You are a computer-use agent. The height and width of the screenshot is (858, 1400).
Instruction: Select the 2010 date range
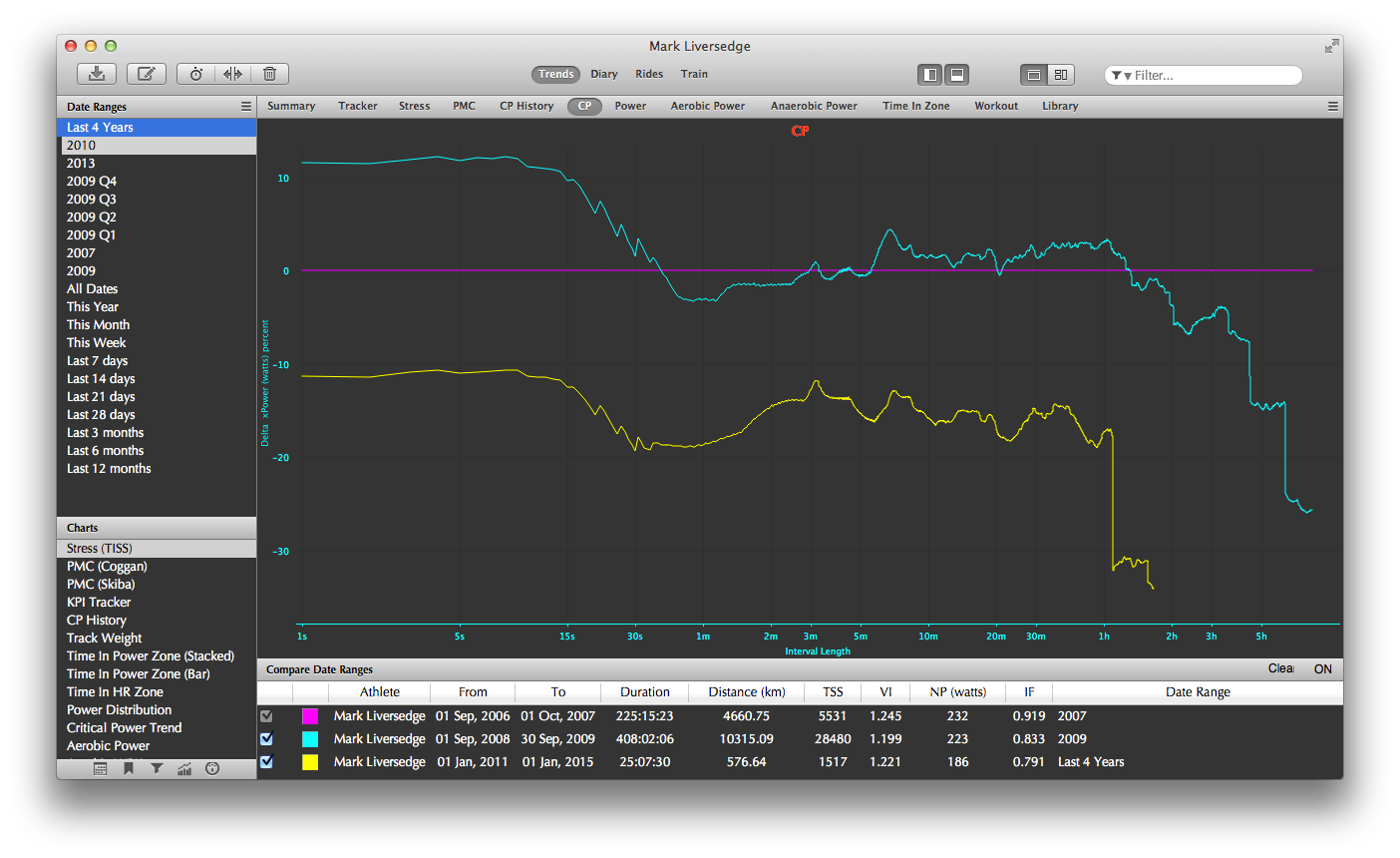[x=158, y=146]
